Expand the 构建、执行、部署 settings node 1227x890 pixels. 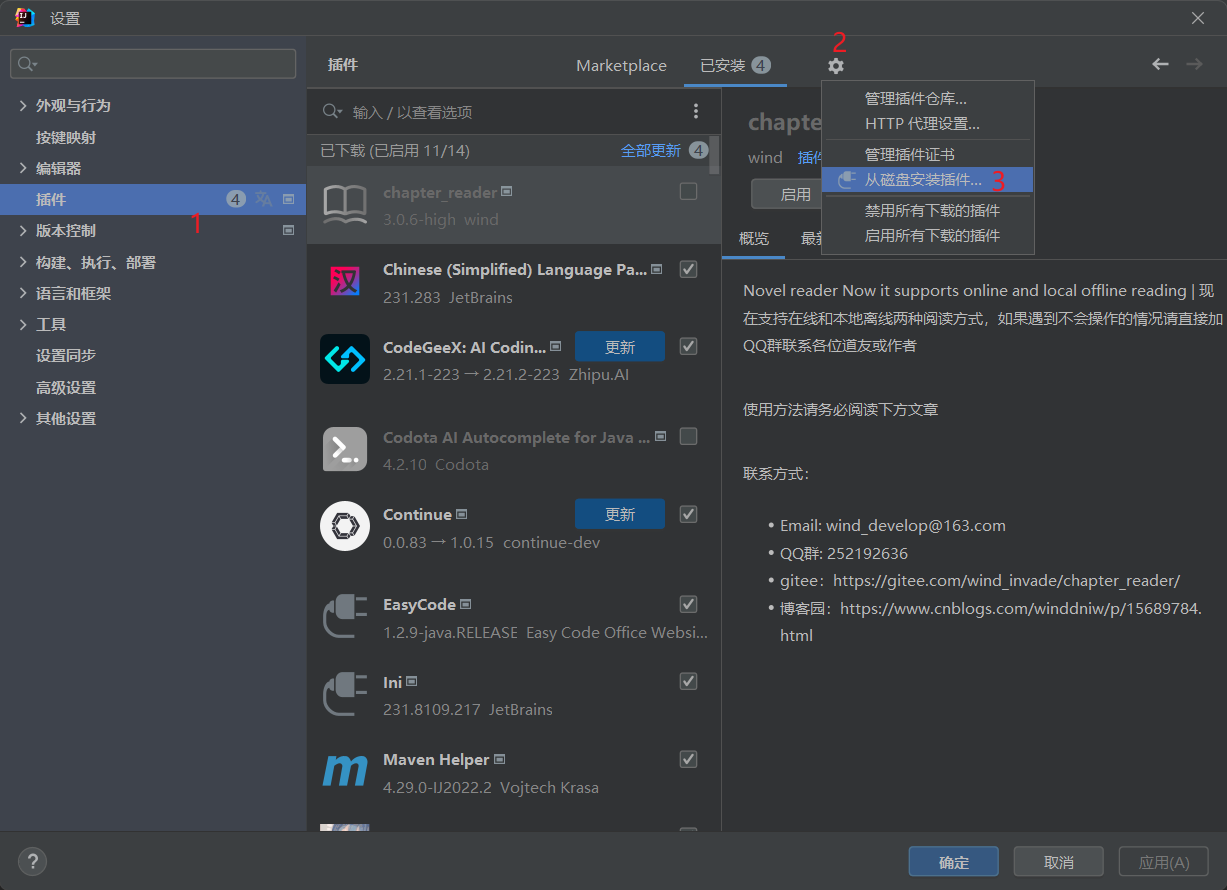[x=23, y=262]
